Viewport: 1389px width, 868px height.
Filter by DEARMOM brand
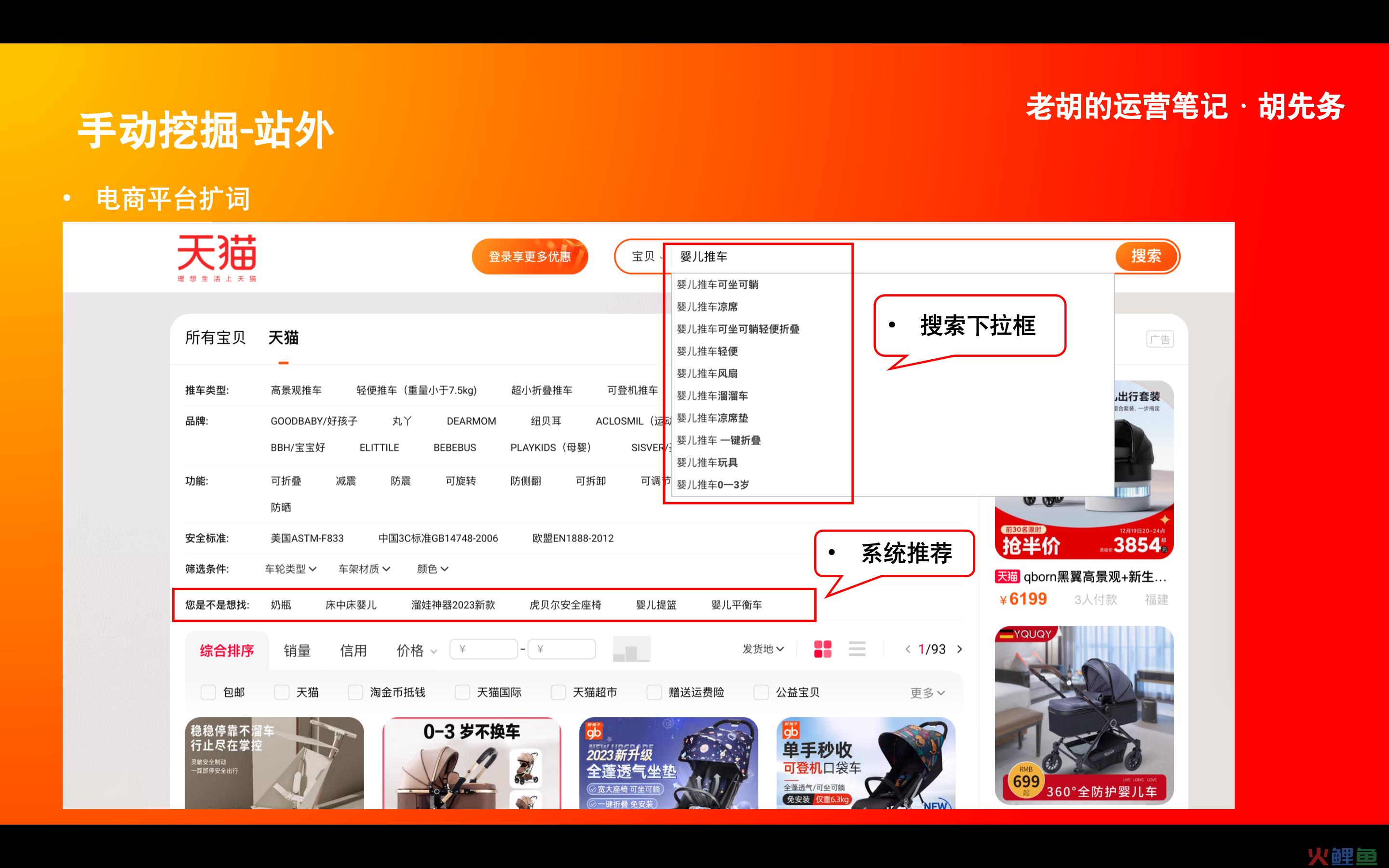471,421
